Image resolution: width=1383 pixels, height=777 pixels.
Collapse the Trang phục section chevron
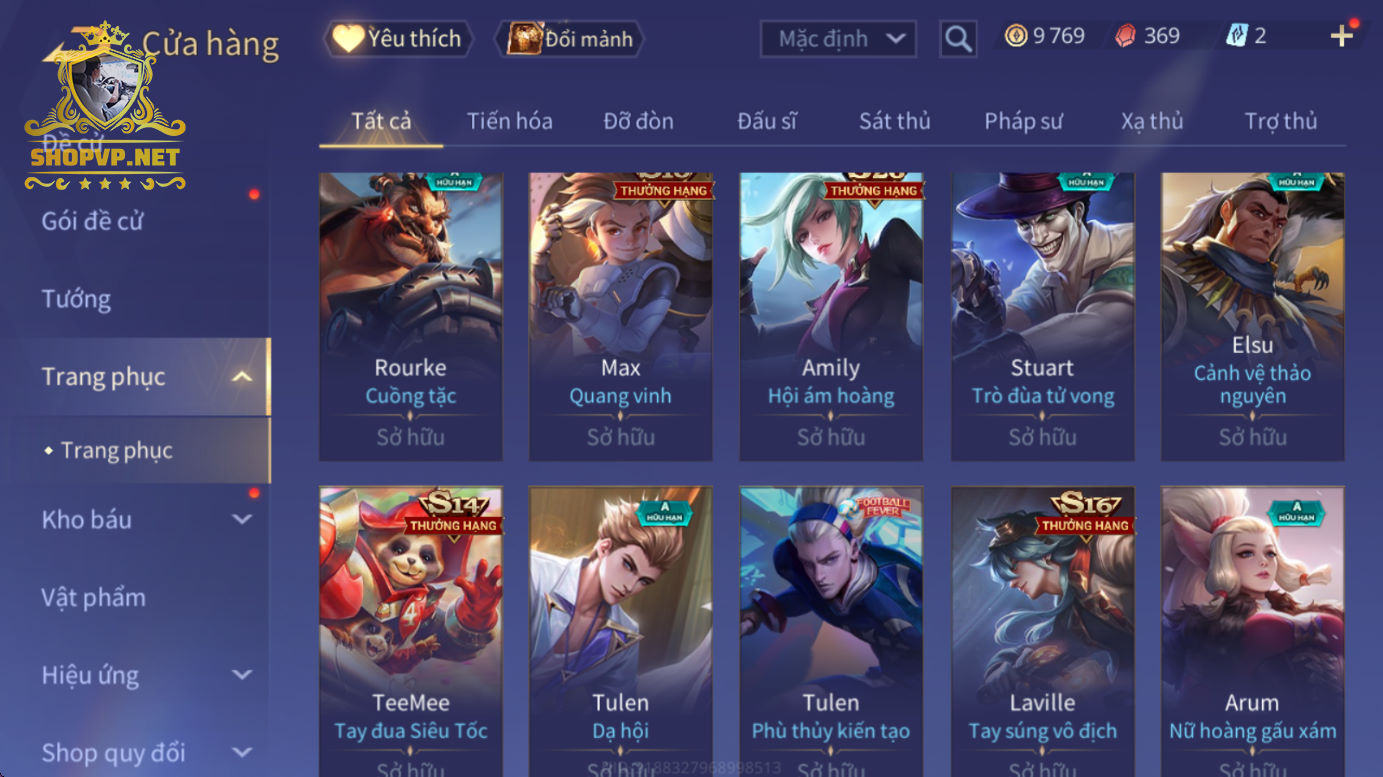pyautogui.click(x=241, y=377)
